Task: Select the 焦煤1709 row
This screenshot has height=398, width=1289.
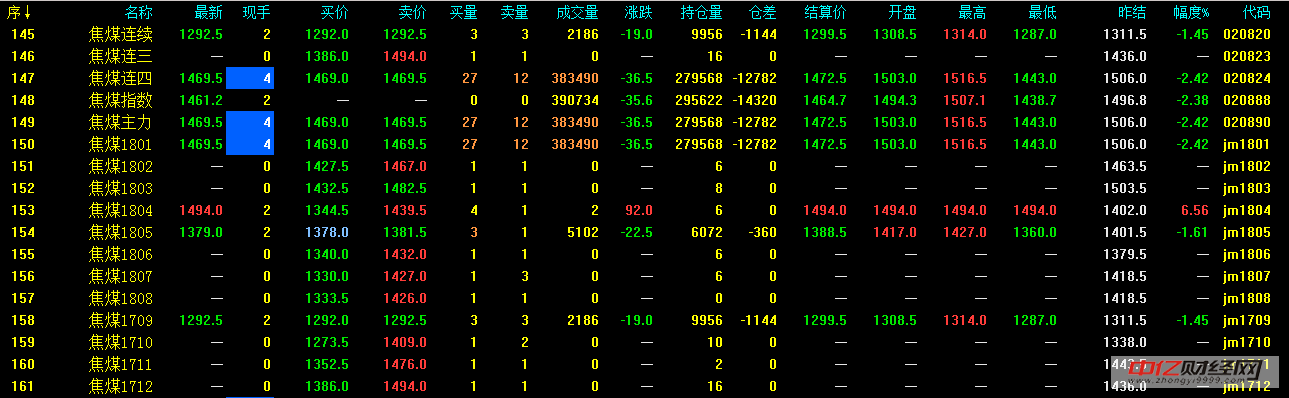Action: click(644, 320)
